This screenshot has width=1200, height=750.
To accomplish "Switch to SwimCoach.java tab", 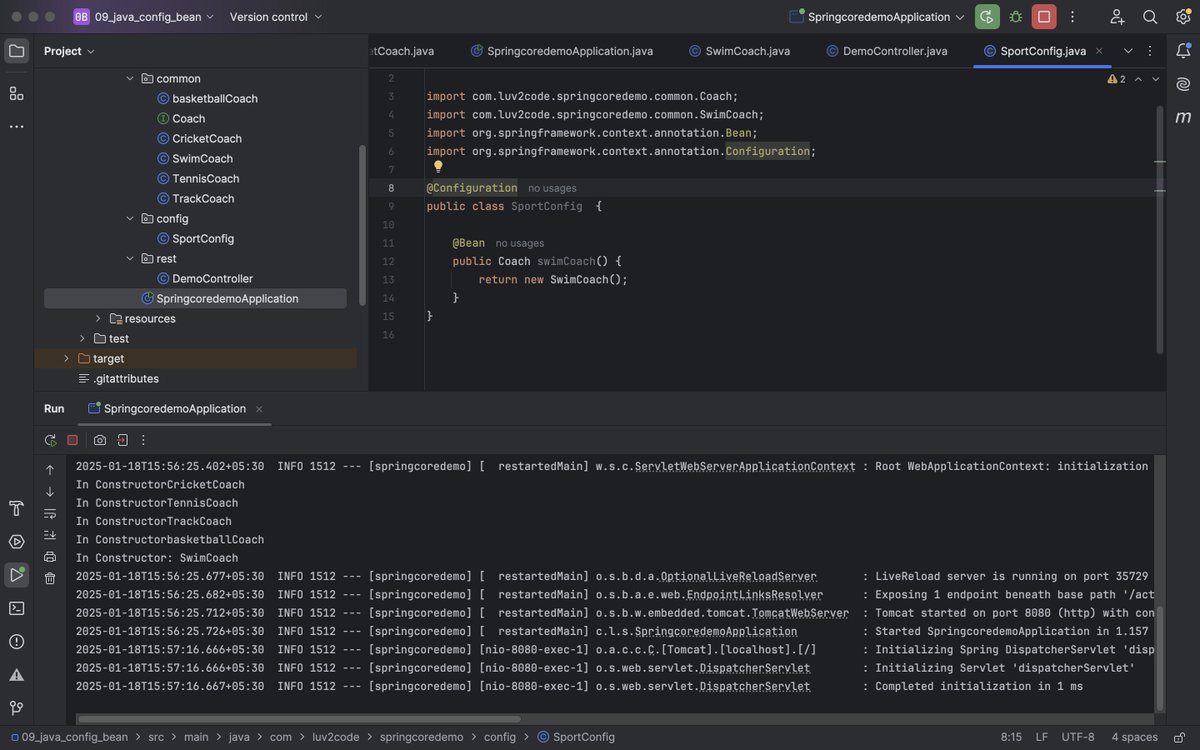I will tap(739, 51).
